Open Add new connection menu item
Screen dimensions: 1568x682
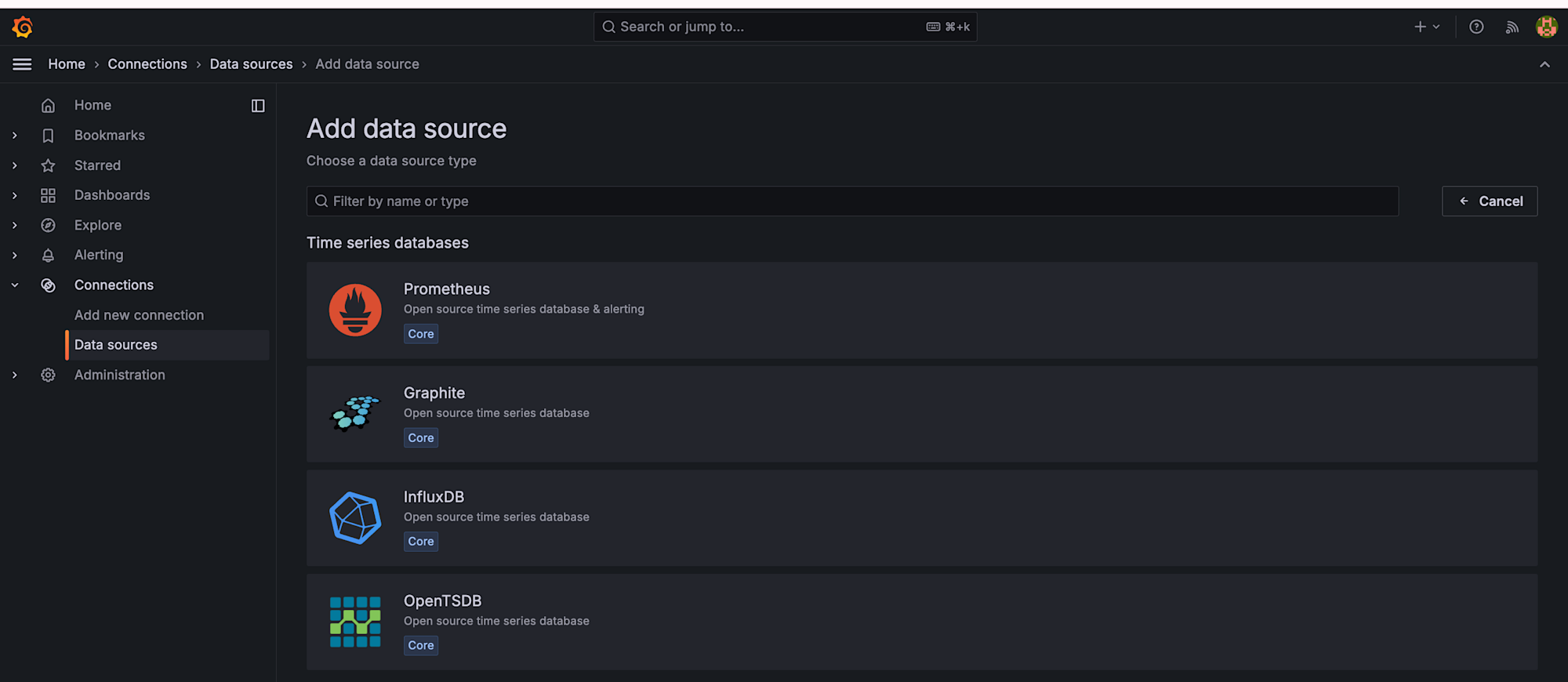tap(139, 315)
